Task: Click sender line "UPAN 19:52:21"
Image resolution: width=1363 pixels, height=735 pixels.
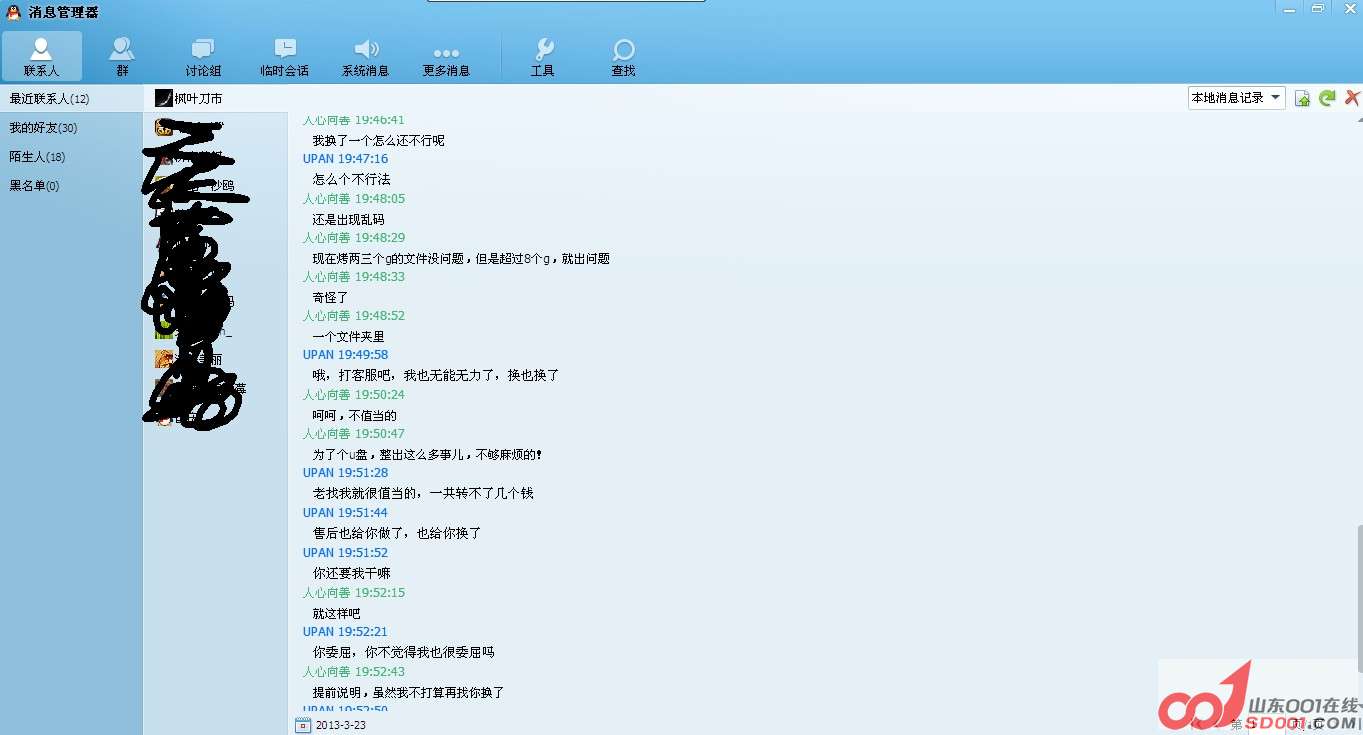Action: 345,632
